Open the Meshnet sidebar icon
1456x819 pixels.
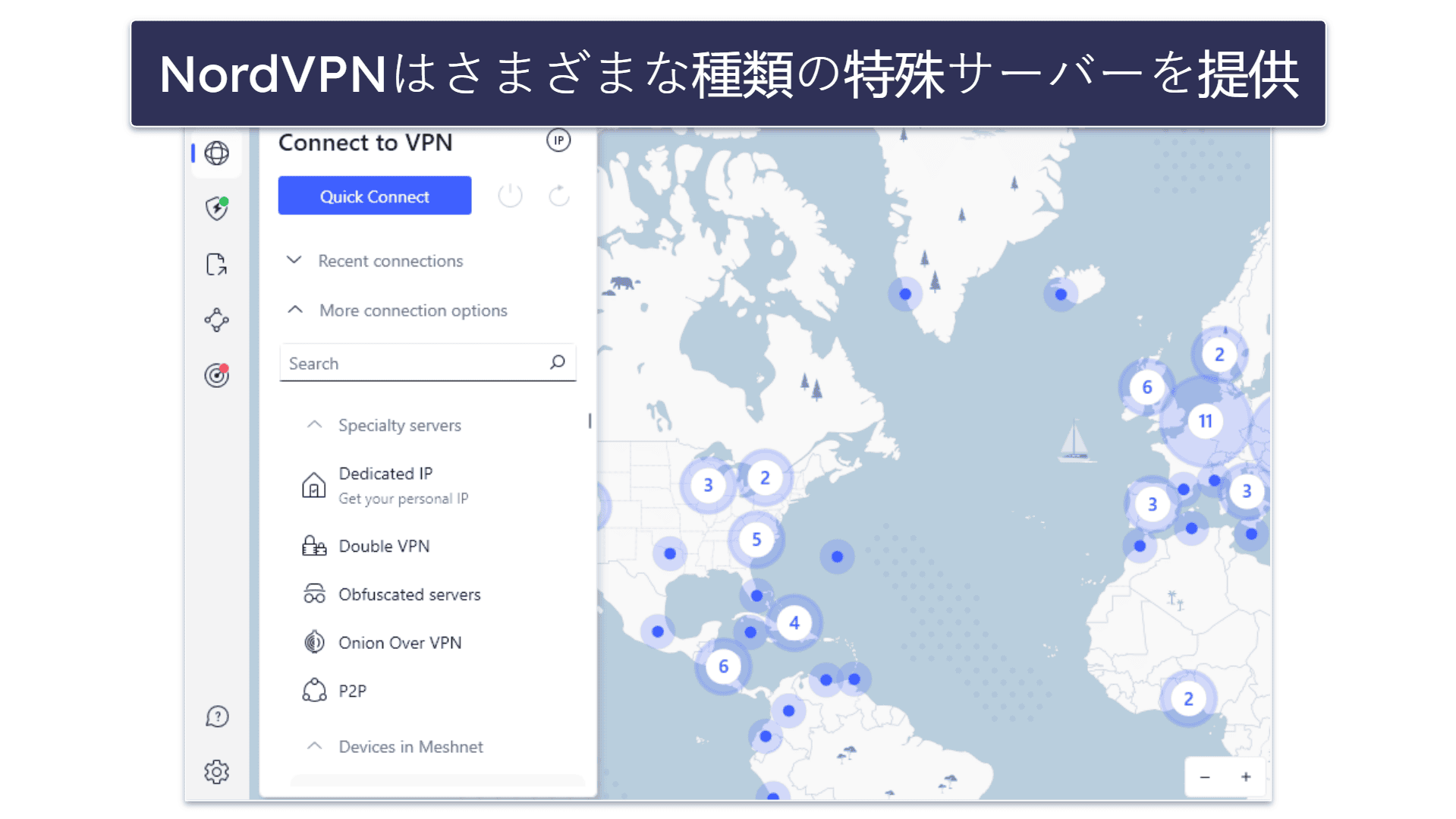(216, 320)
